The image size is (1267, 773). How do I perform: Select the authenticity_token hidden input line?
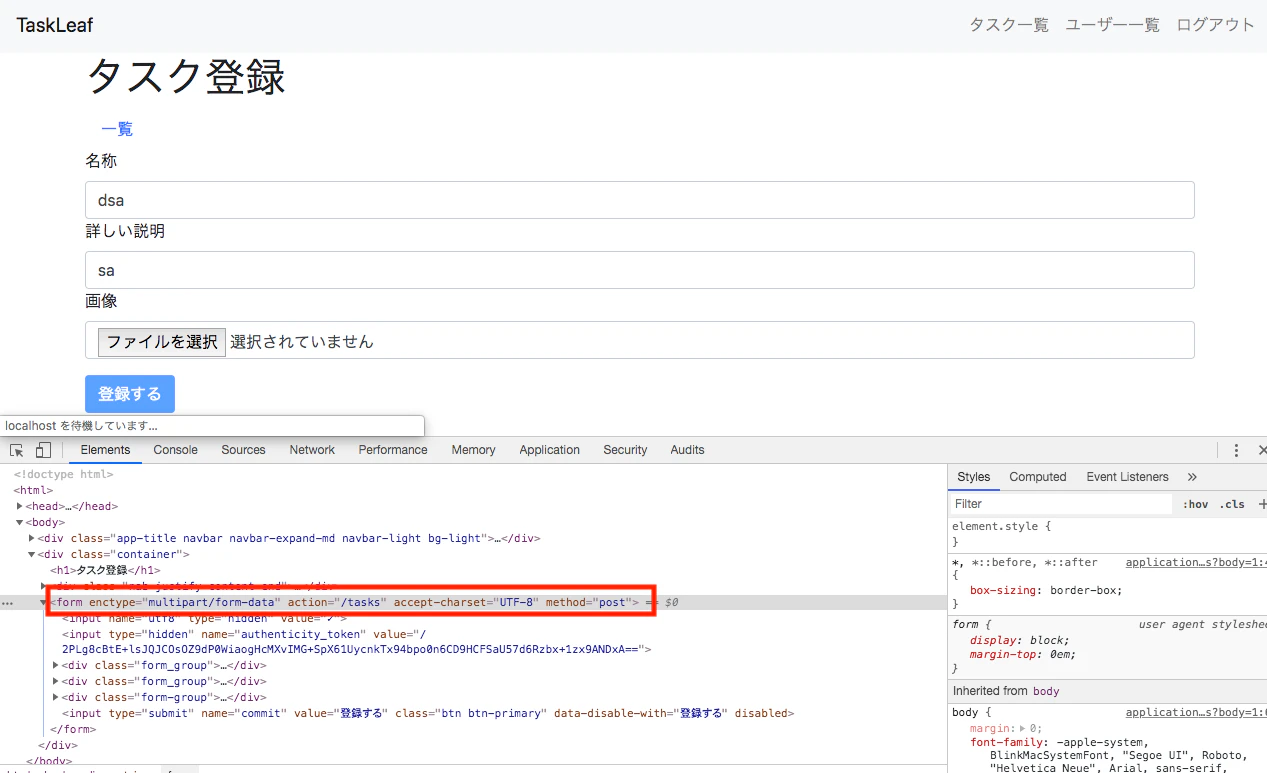[356, 641]
